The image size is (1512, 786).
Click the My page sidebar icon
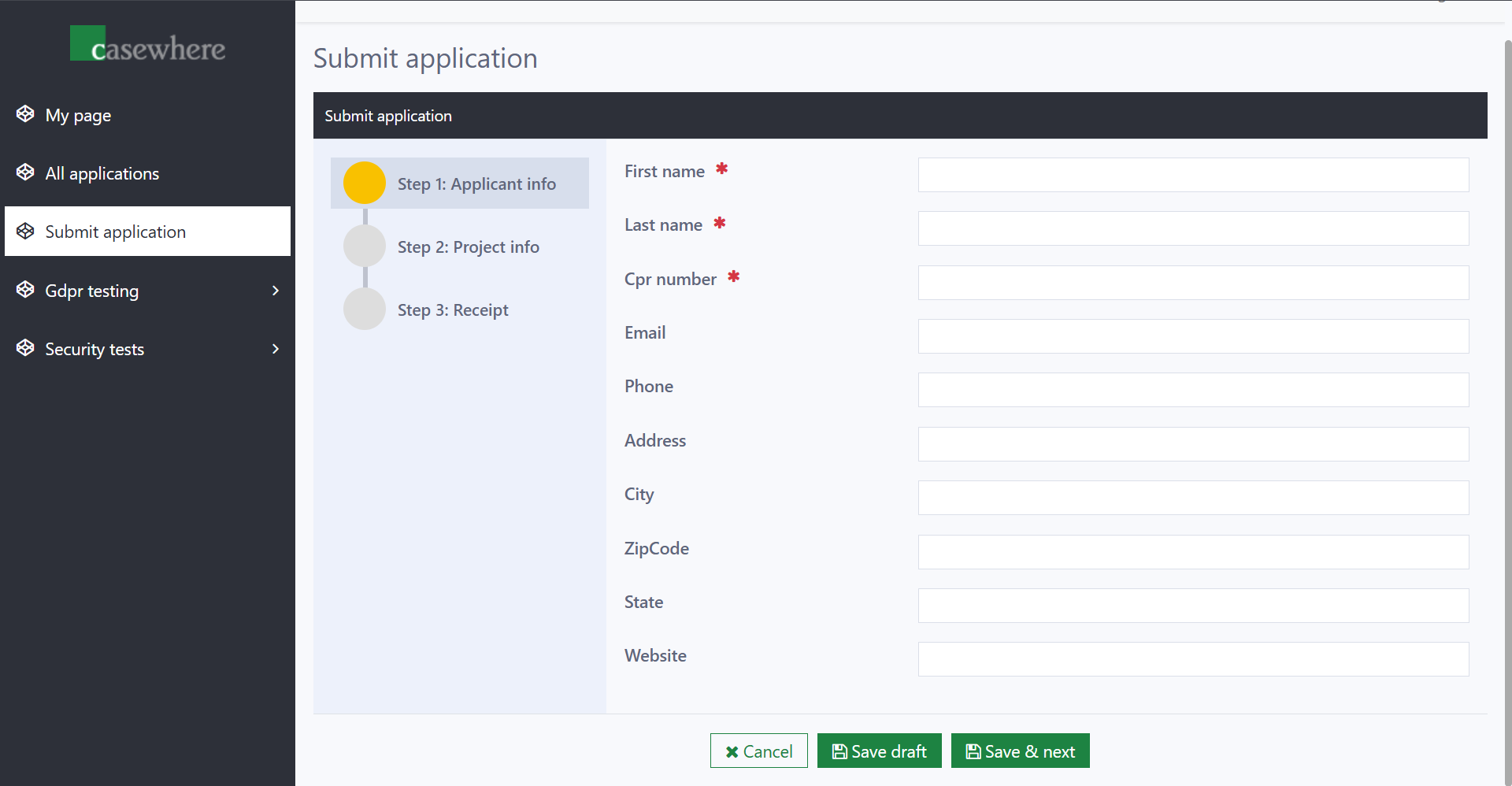[x=24, y=113]
